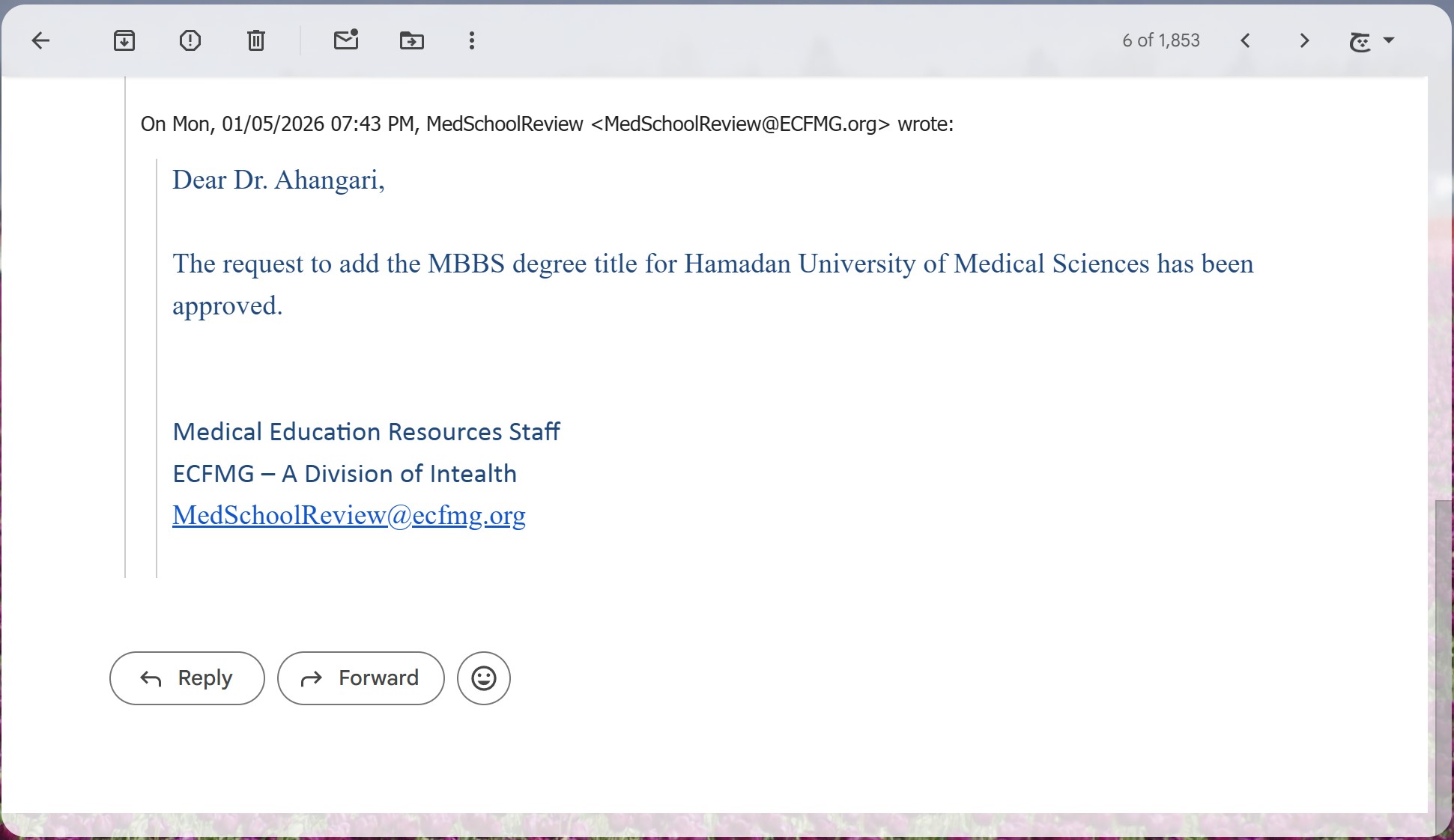
Task: Open the Move to folder icon
Action: [412, 40]
